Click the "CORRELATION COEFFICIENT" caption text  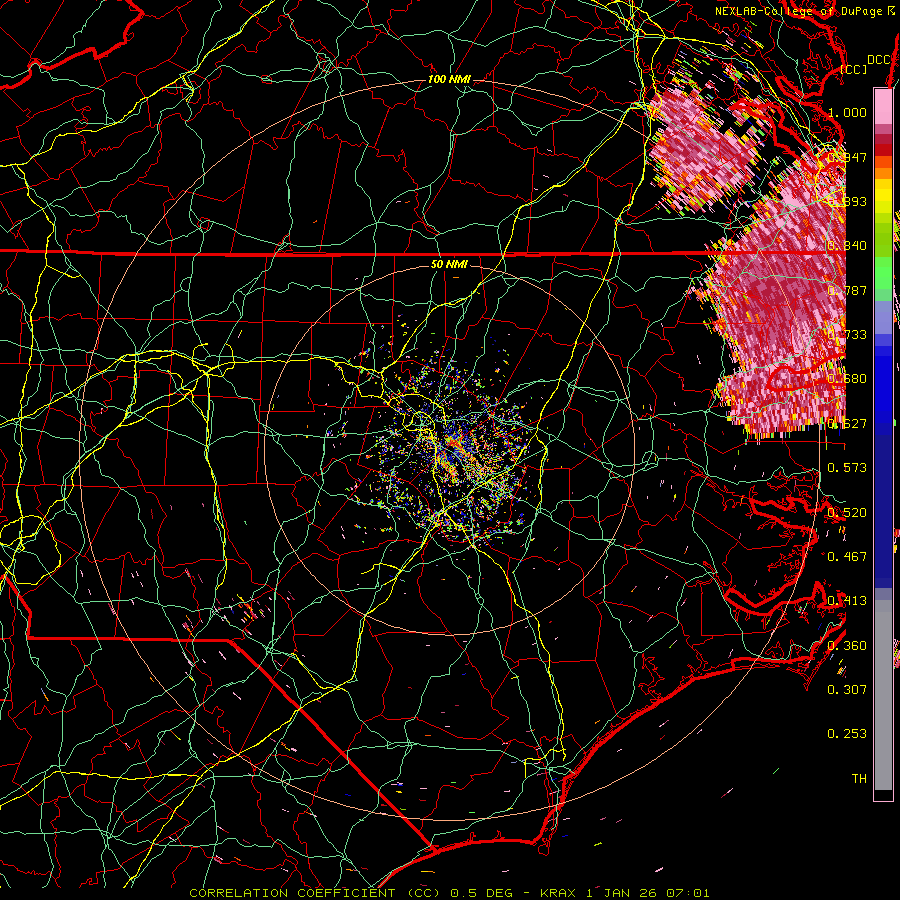tap(292, 893)
